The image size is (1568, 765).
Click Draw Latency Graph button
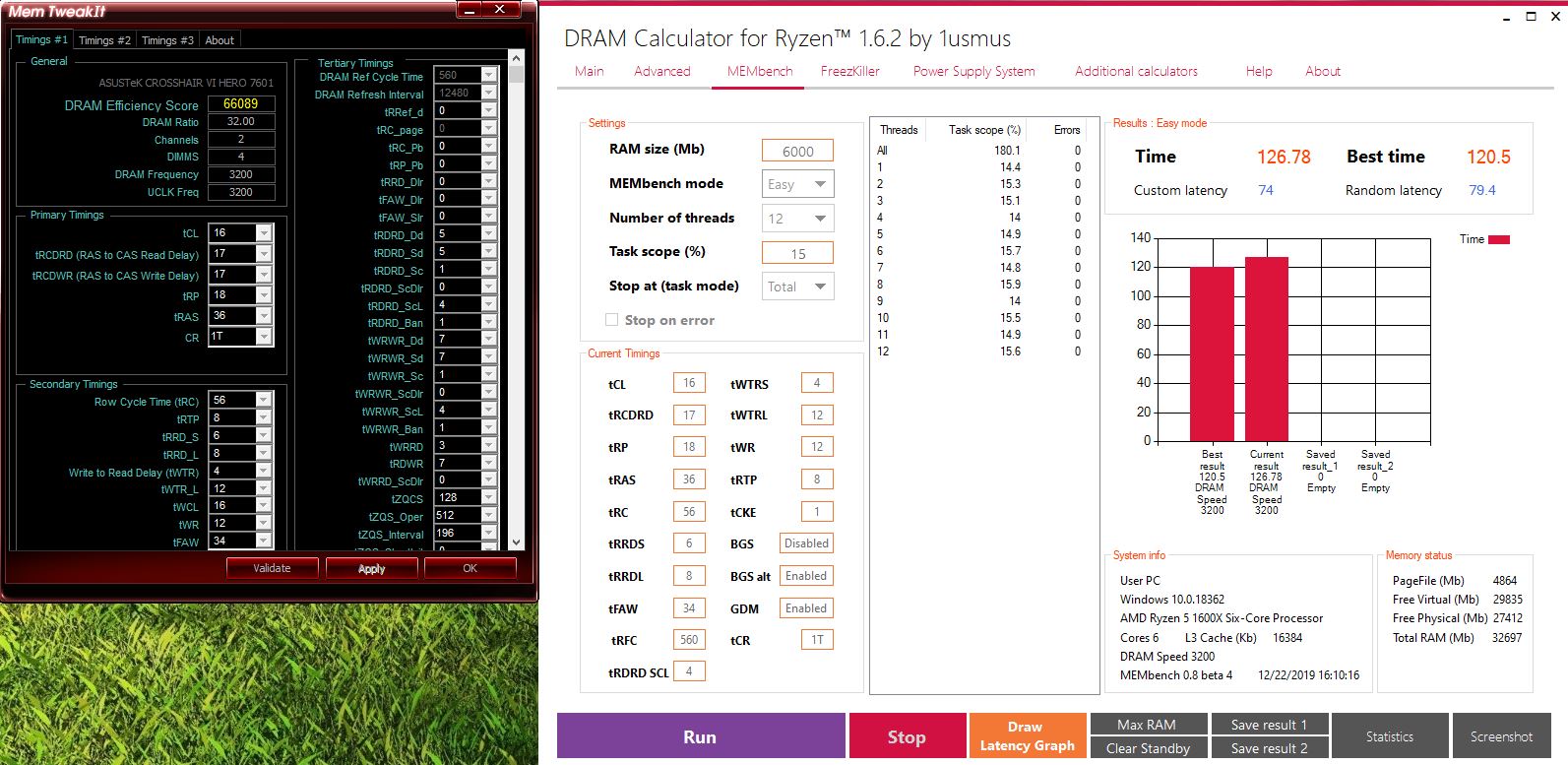click(x=1028, y=736)
